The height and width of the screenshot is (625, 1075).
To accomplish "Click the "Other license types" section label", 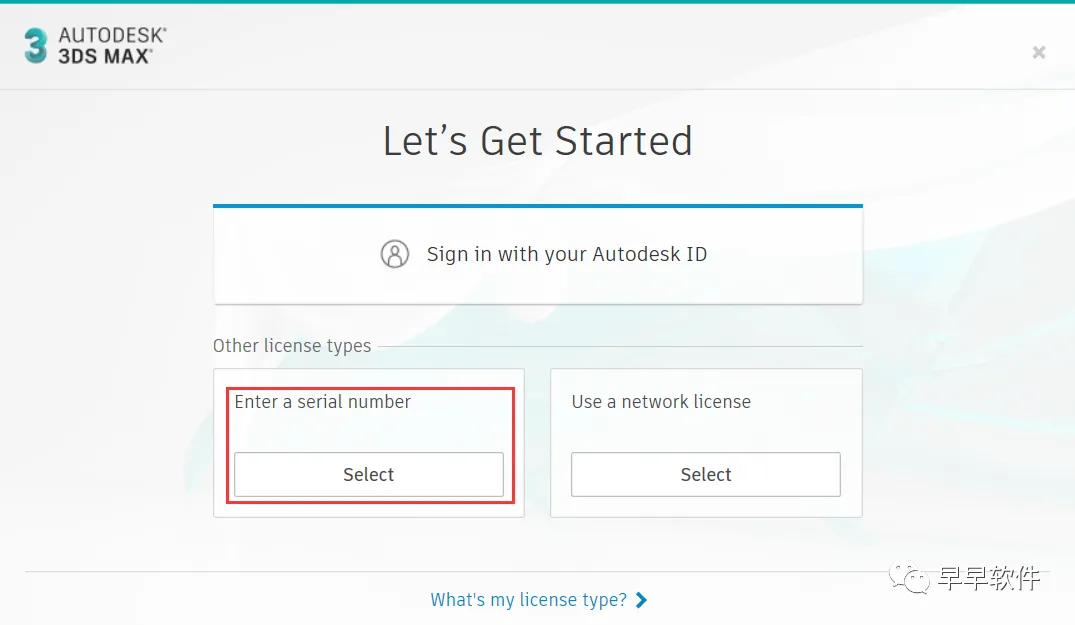I will point(292,346).
